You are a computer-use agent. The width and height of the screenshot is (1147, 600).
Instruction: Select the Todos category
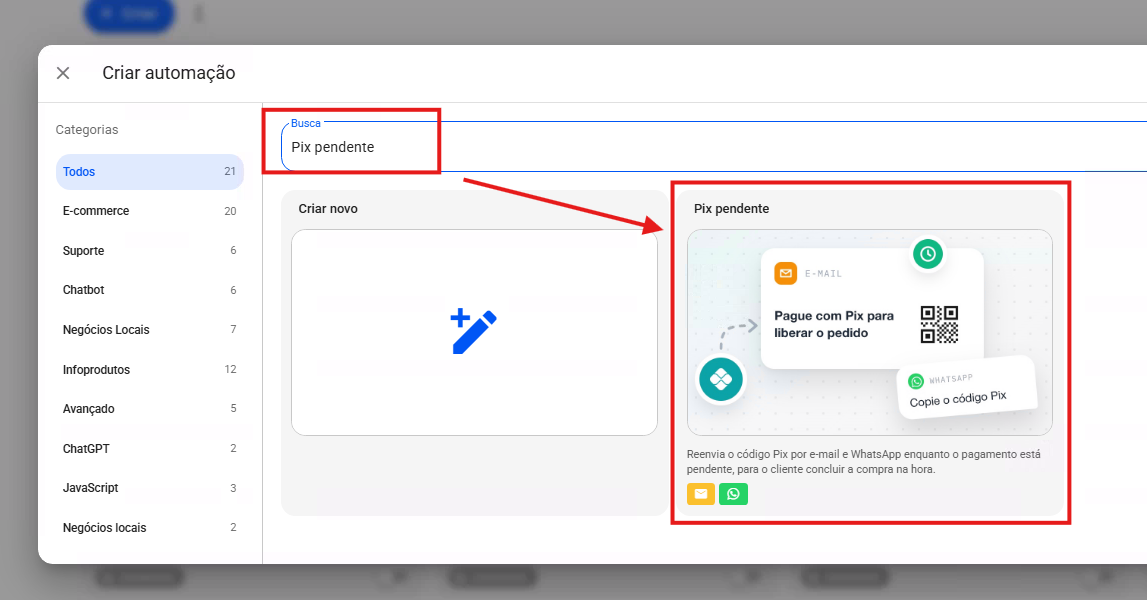point(149,172)
